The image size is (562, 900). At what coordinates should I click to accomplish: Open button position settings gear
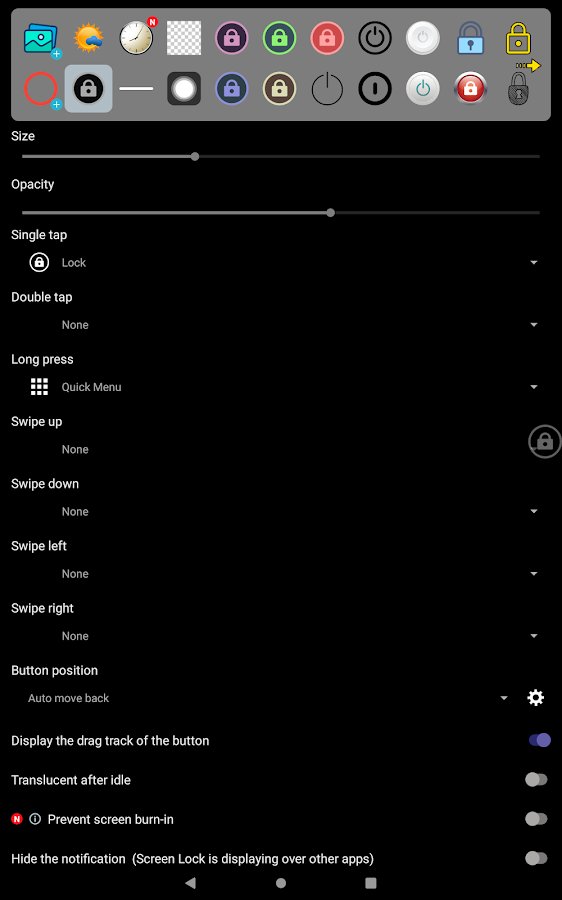tap(535, 697)
